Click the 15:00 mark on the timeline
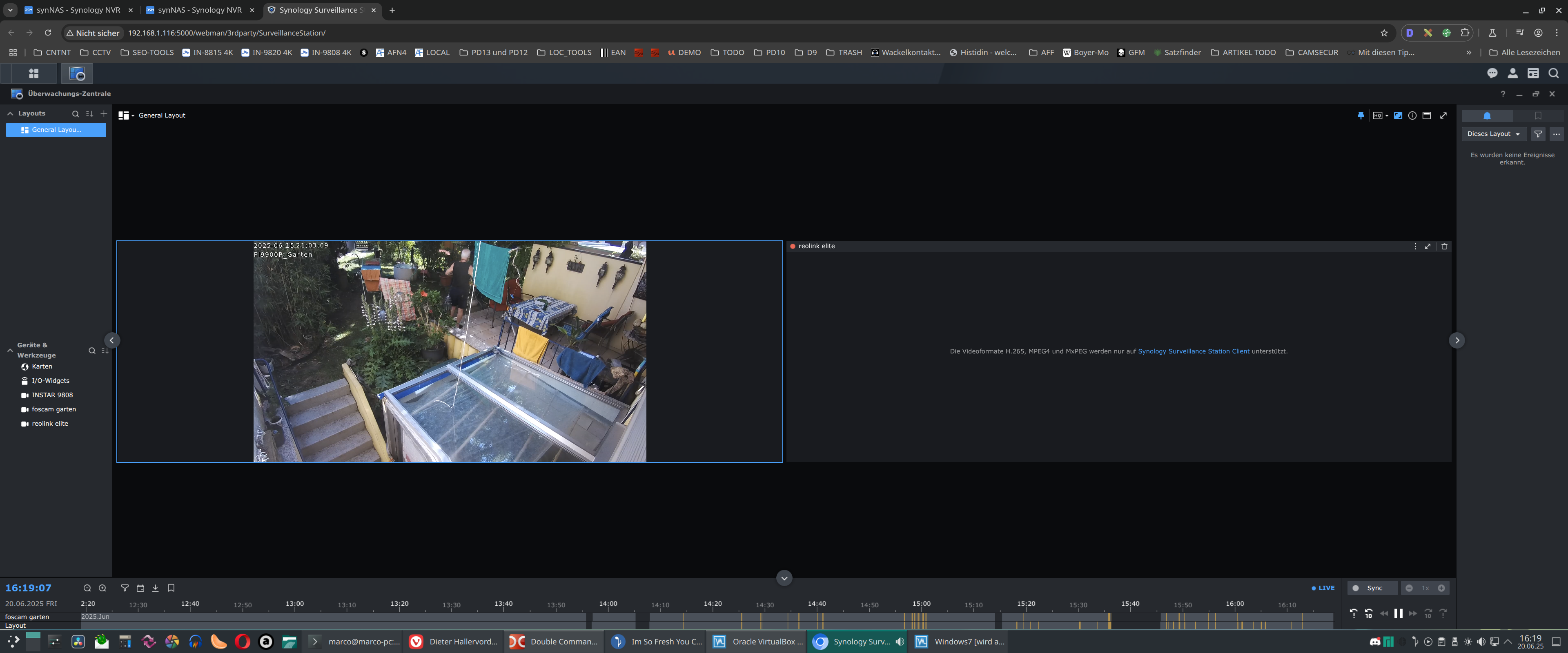Image resolution: width=1568 pixels, height=653 pixels. [x=921, y=604]
